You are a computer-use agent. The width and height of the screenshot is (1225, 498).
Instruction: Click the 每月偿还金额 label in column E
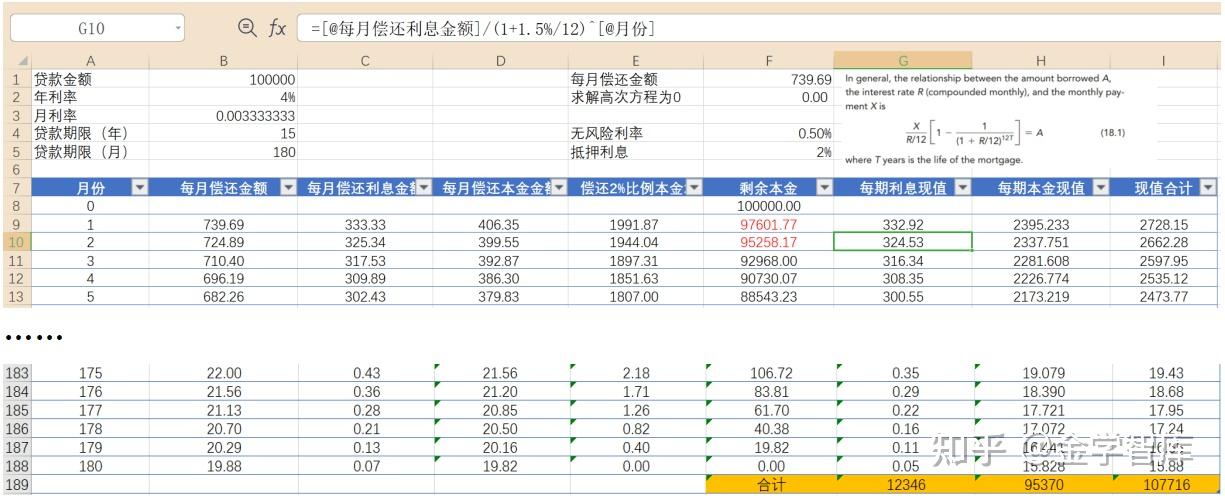point(635,79)
